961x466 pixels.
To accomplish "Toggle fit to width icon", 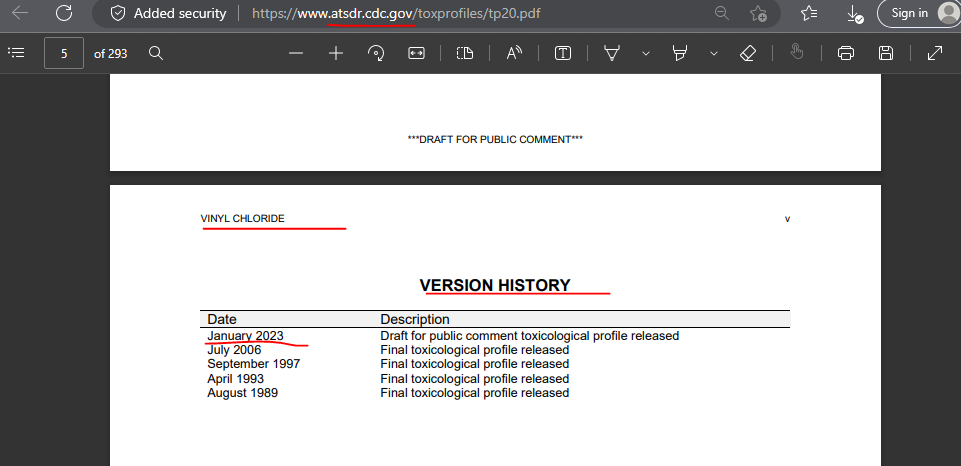I will [416, 53].
